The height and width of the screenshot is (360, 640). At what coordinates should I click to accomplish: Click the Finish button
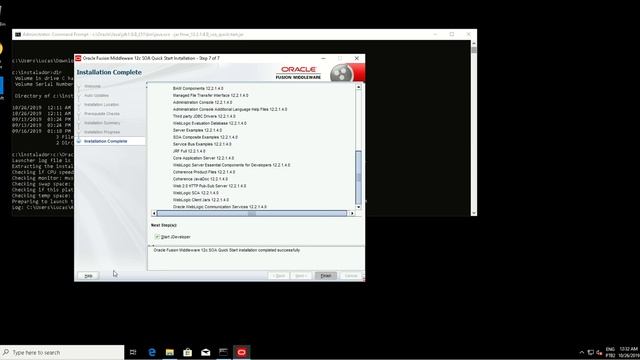pos(326,276)
